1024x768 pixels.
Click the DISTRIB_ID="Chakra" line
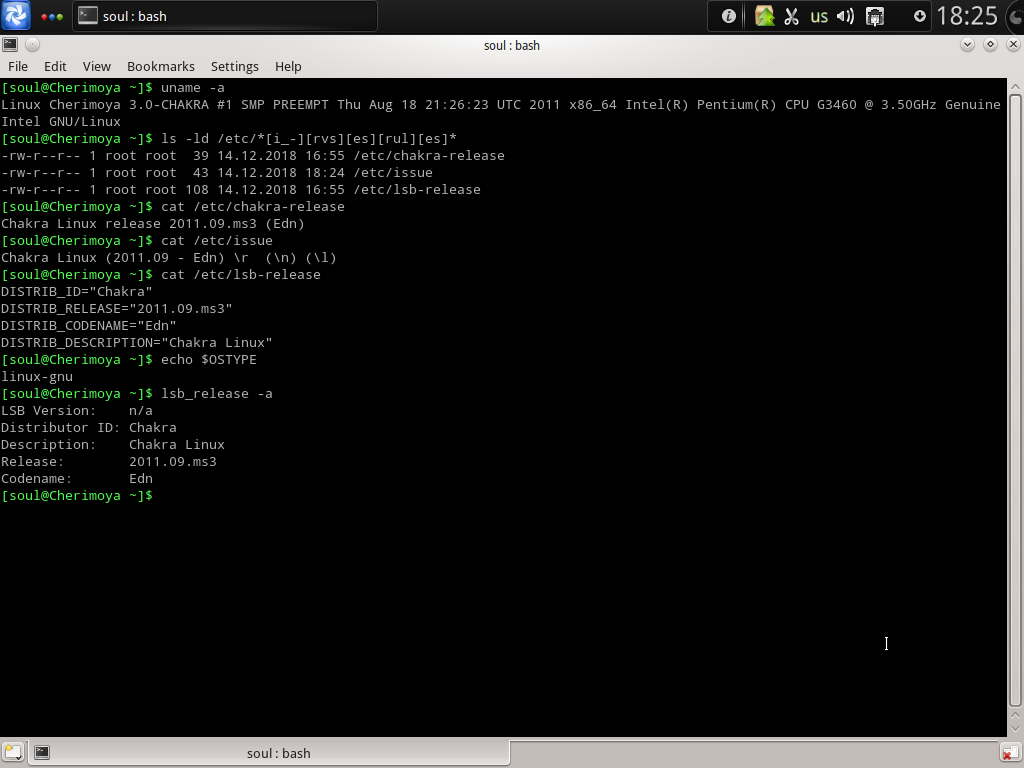tap(76, 291)
